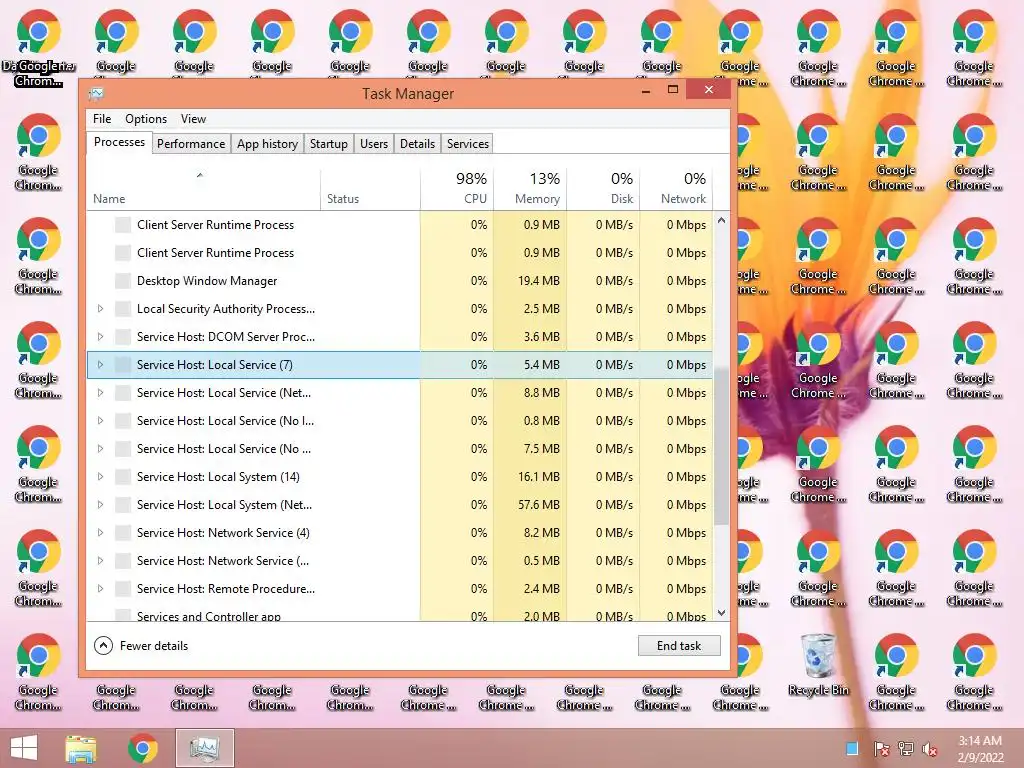
Task: Open the Options menu
Action: (146, 119)
